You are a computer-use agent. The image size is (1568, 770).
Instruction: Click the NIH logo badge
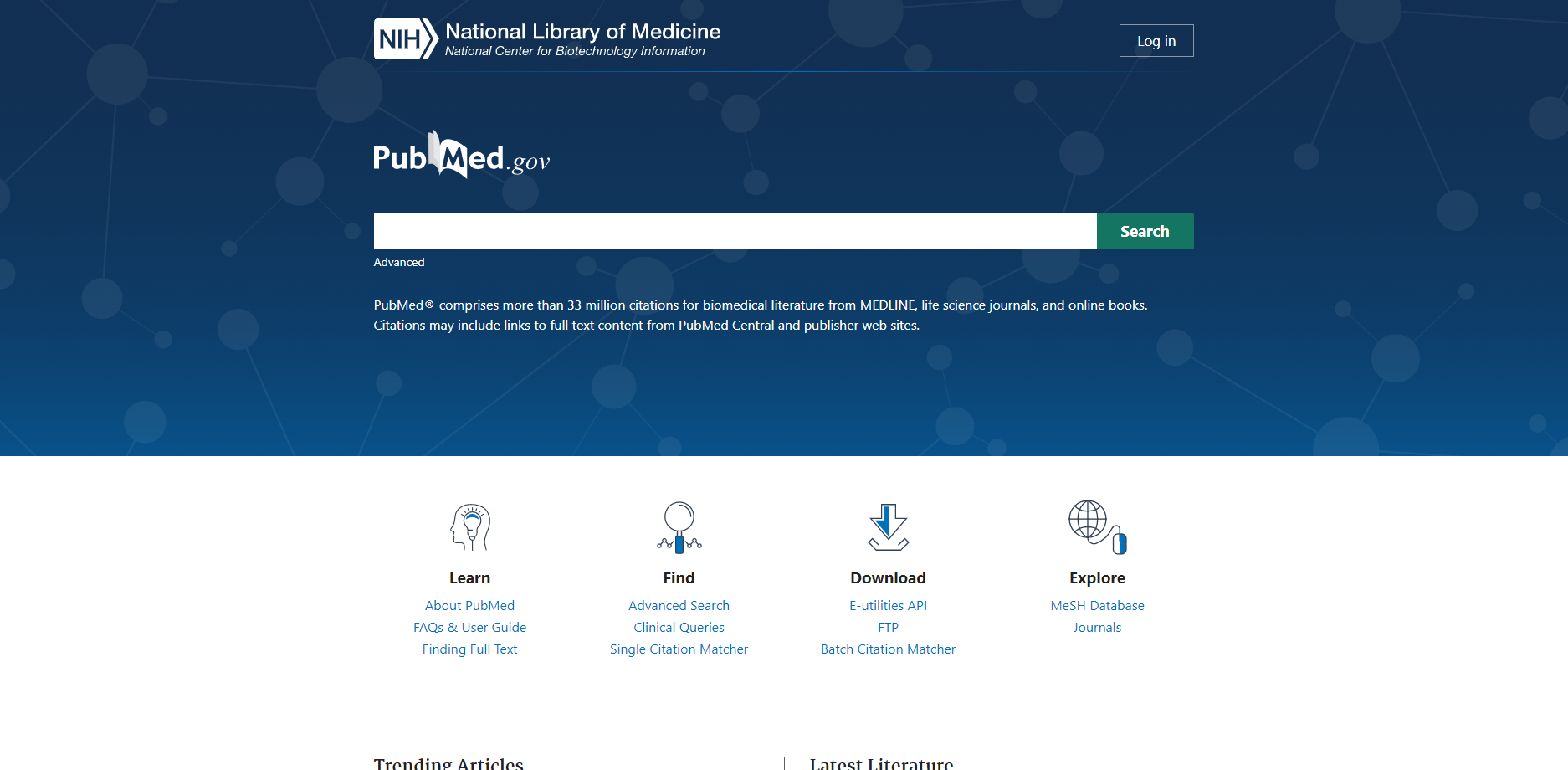(x=405, y=39)
